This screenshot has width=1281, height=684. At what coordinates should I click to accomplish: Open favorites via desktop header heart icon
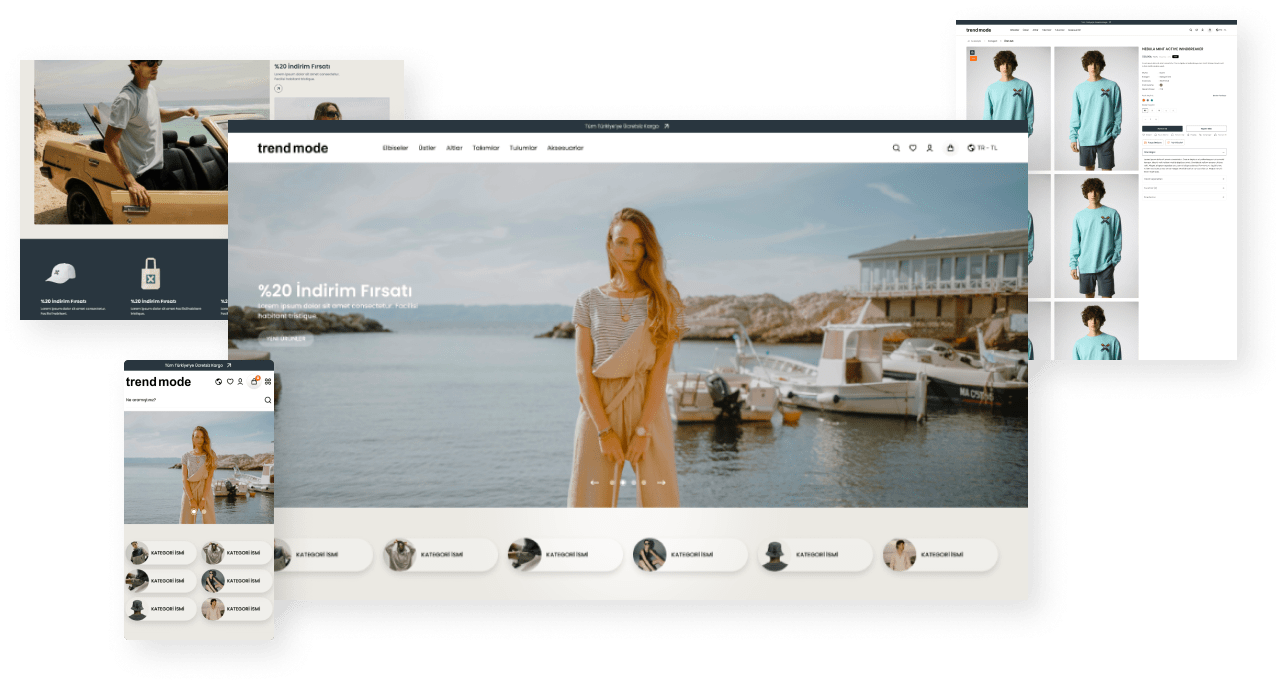[913, 148]
